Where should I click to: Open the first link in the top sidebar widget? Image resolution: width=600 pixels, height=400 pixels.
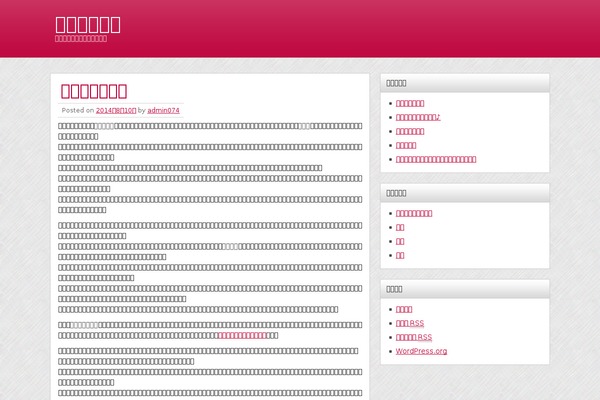click(410, 103)
